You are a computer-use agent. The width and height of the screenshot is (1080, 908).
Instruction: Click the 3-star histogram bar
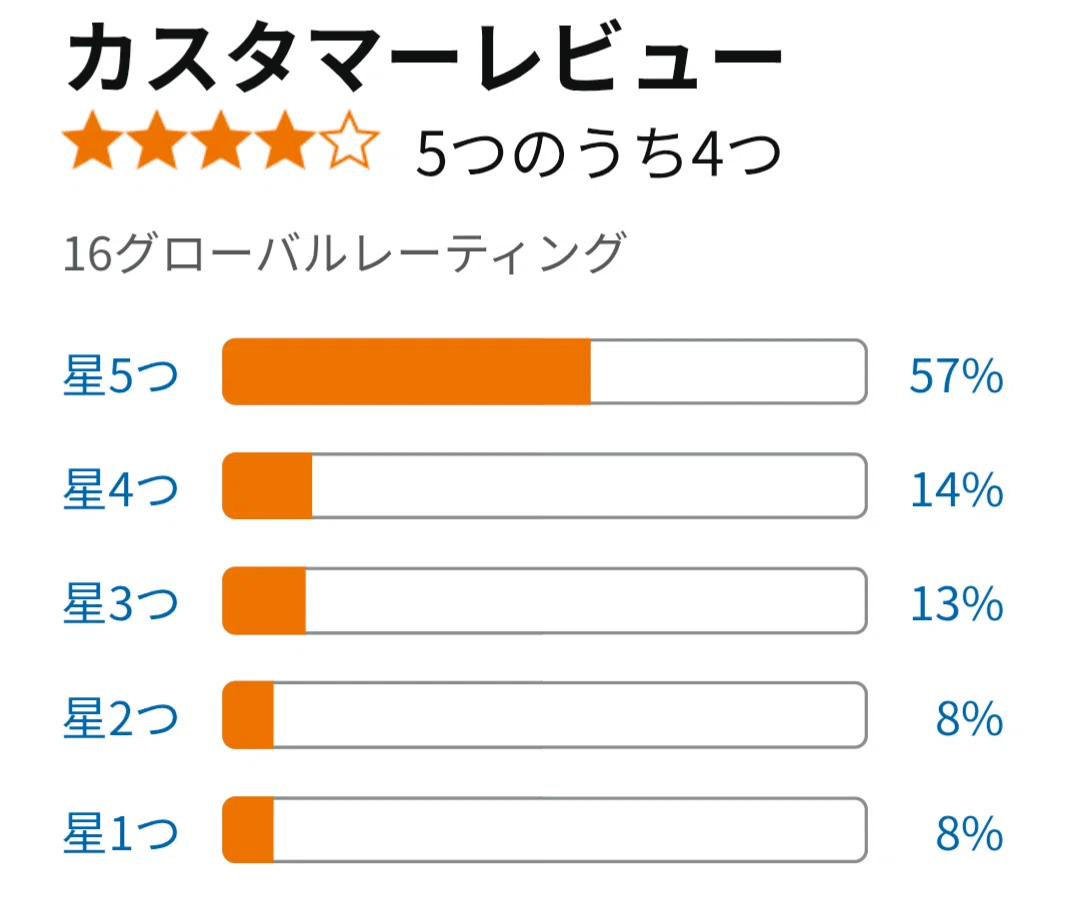544,601
